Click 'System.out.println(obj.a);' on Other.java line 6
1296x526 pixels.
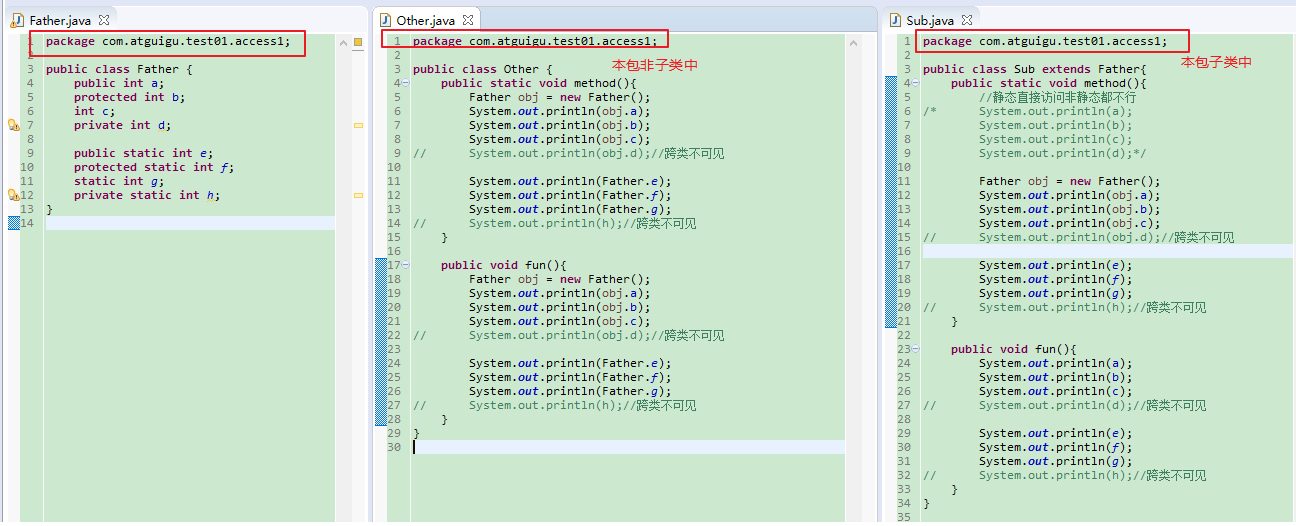click(560, 111)
